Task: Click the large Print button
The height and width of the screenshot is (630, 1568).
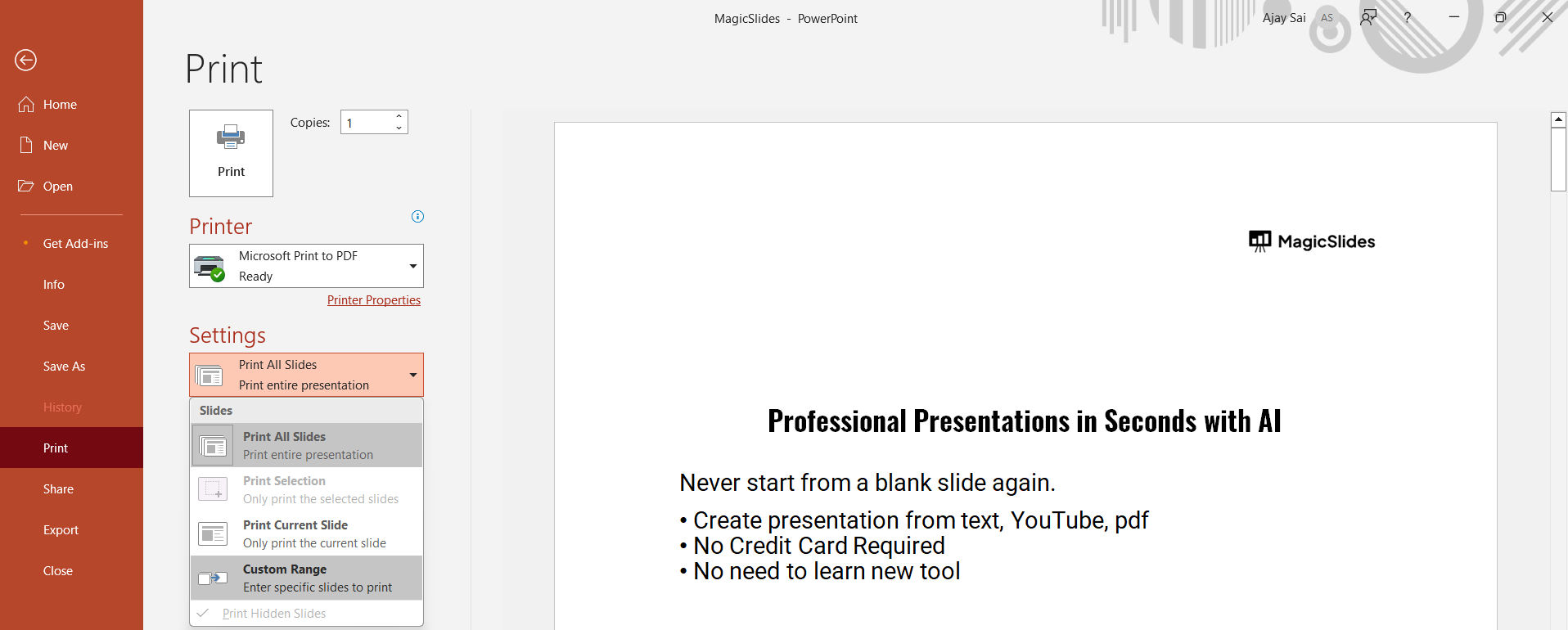Action: point(231,153)
